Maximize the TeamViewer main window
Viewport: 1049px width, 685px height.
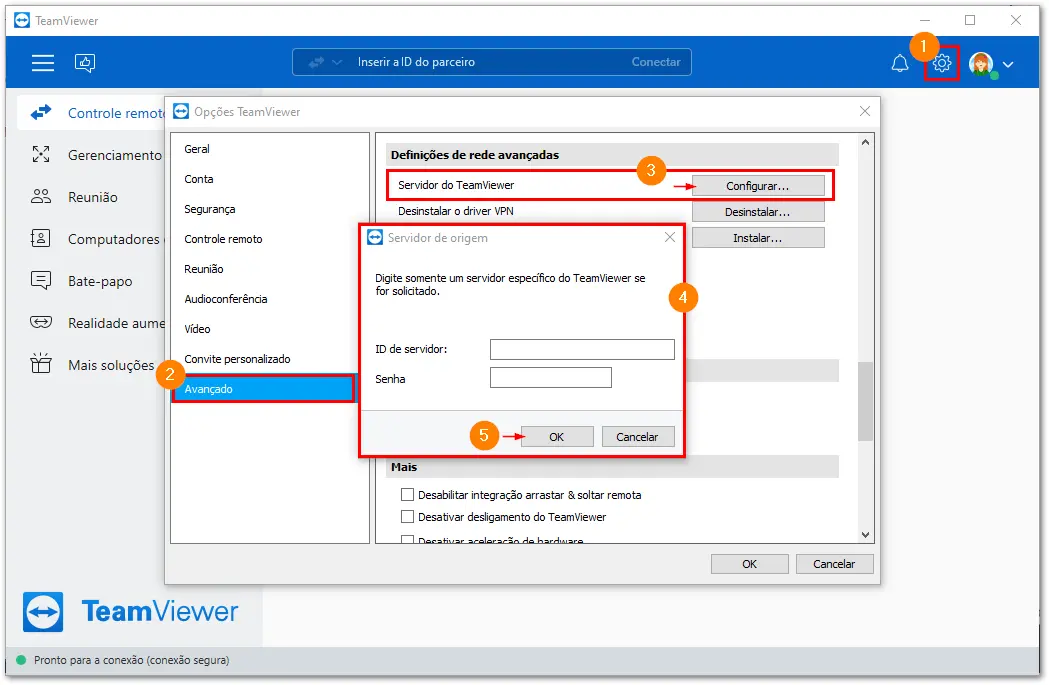pos(970,21)
